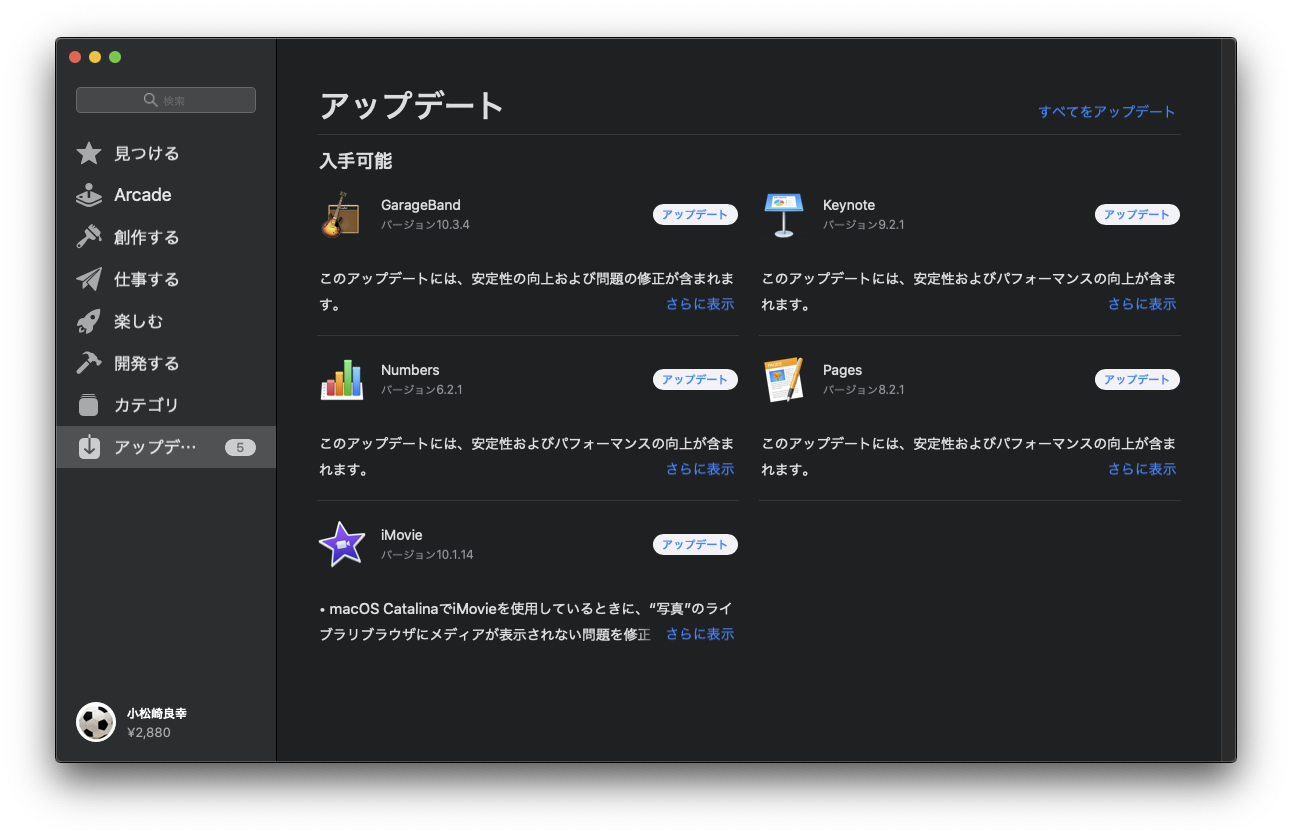Viewport: 1292px width, 836px height.
Task: Click the soccer ball account avatar
Action: (x=96, y=722)
